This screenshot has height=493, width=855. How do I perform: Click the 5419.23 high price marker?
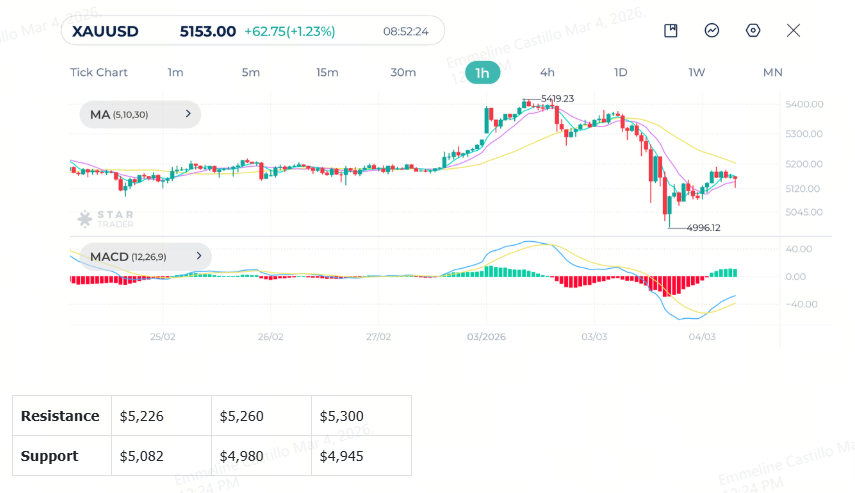tap(557, 99)
